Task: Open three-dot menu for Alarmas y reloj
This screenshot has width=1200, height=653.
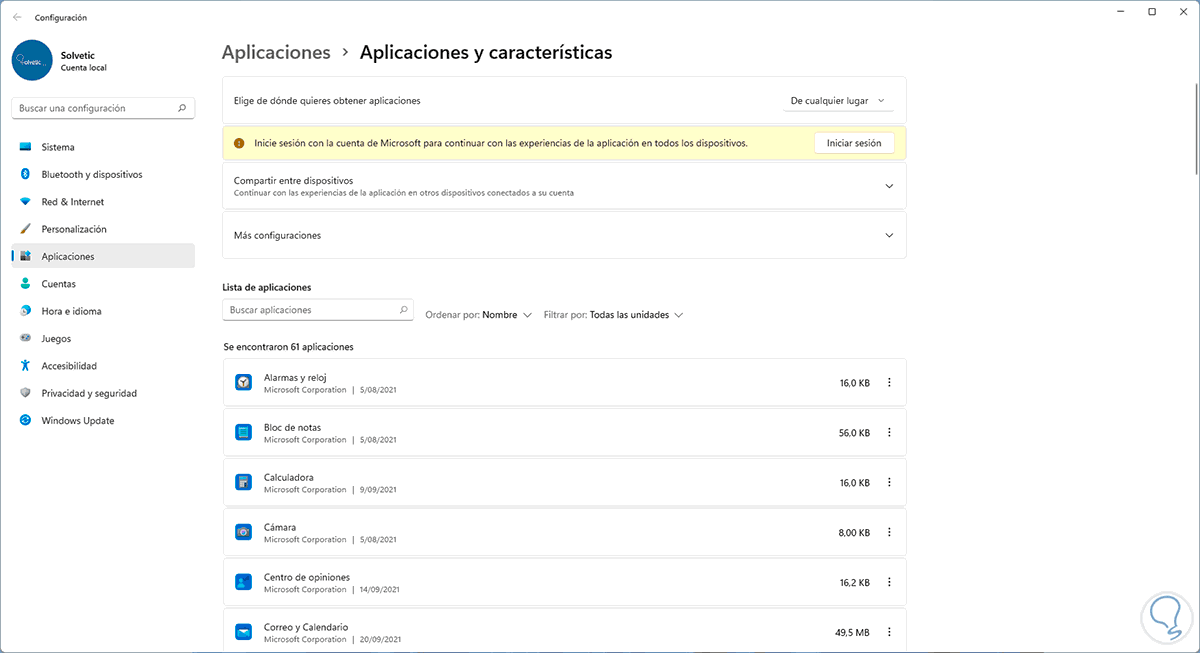Action: pyautogui.click(x=889, y=382)
